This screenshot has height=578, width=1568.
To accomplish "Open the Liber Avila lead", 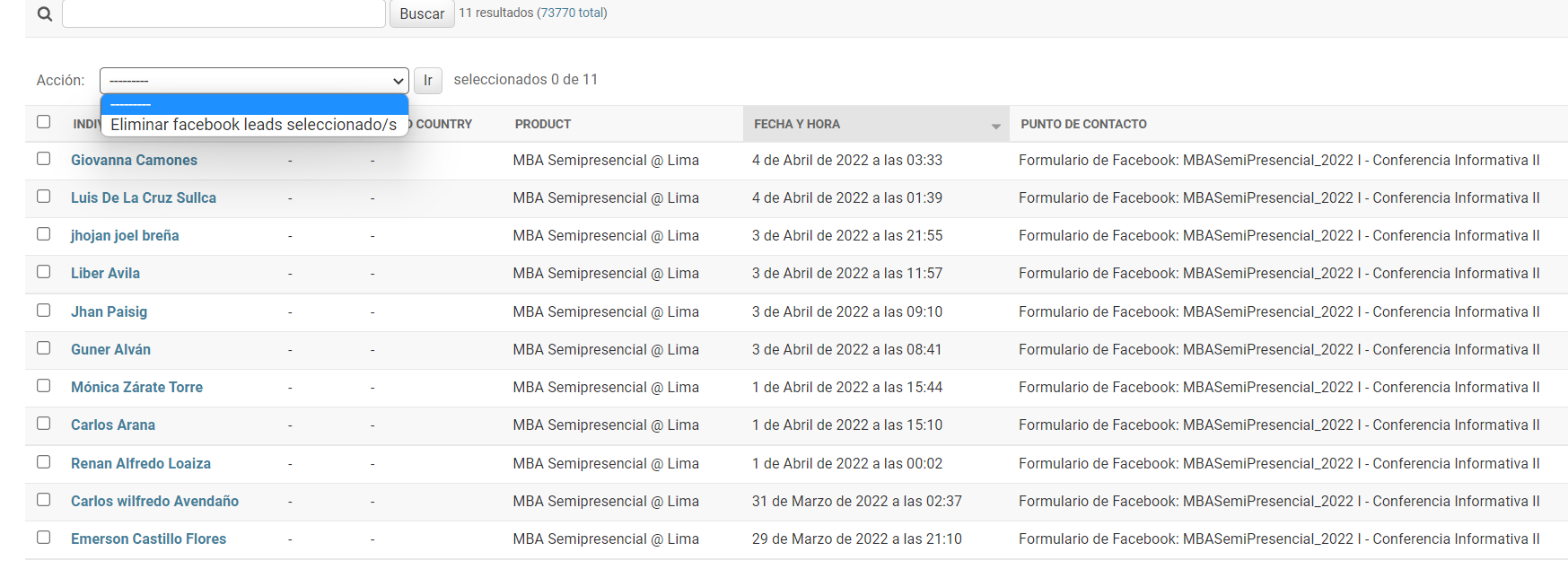I will pyautogui.click(x=105, y=273).
